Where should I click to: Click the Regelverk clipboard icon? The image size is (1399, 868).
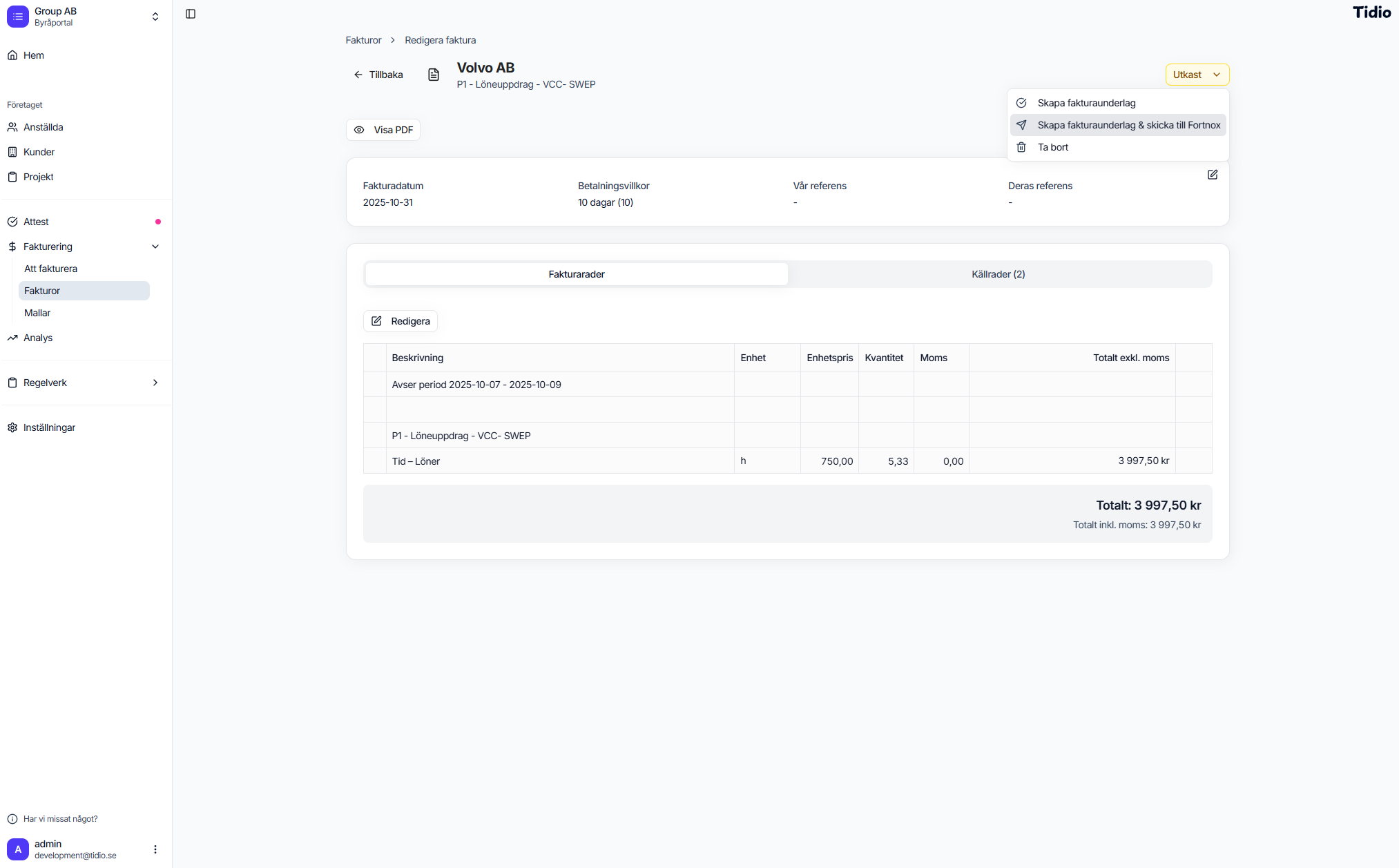(12, 383)
